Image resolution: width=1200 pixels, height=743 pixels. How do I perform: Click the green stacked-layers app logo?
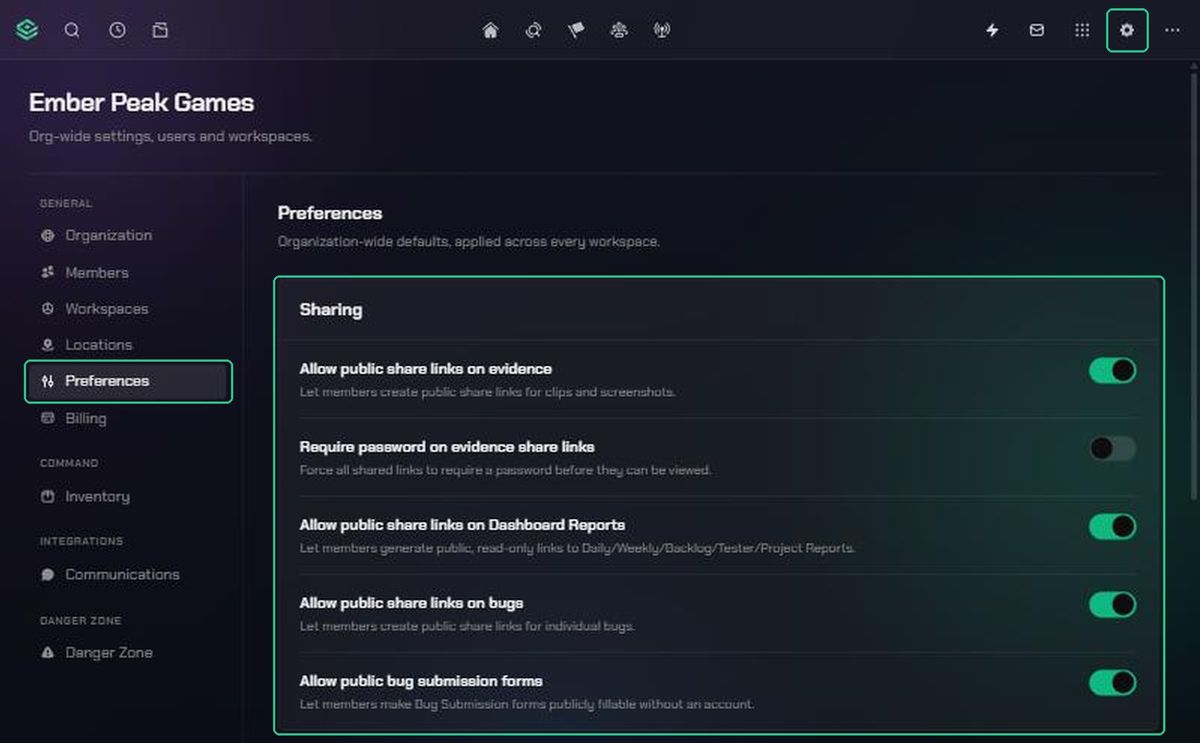pos(27,30)
